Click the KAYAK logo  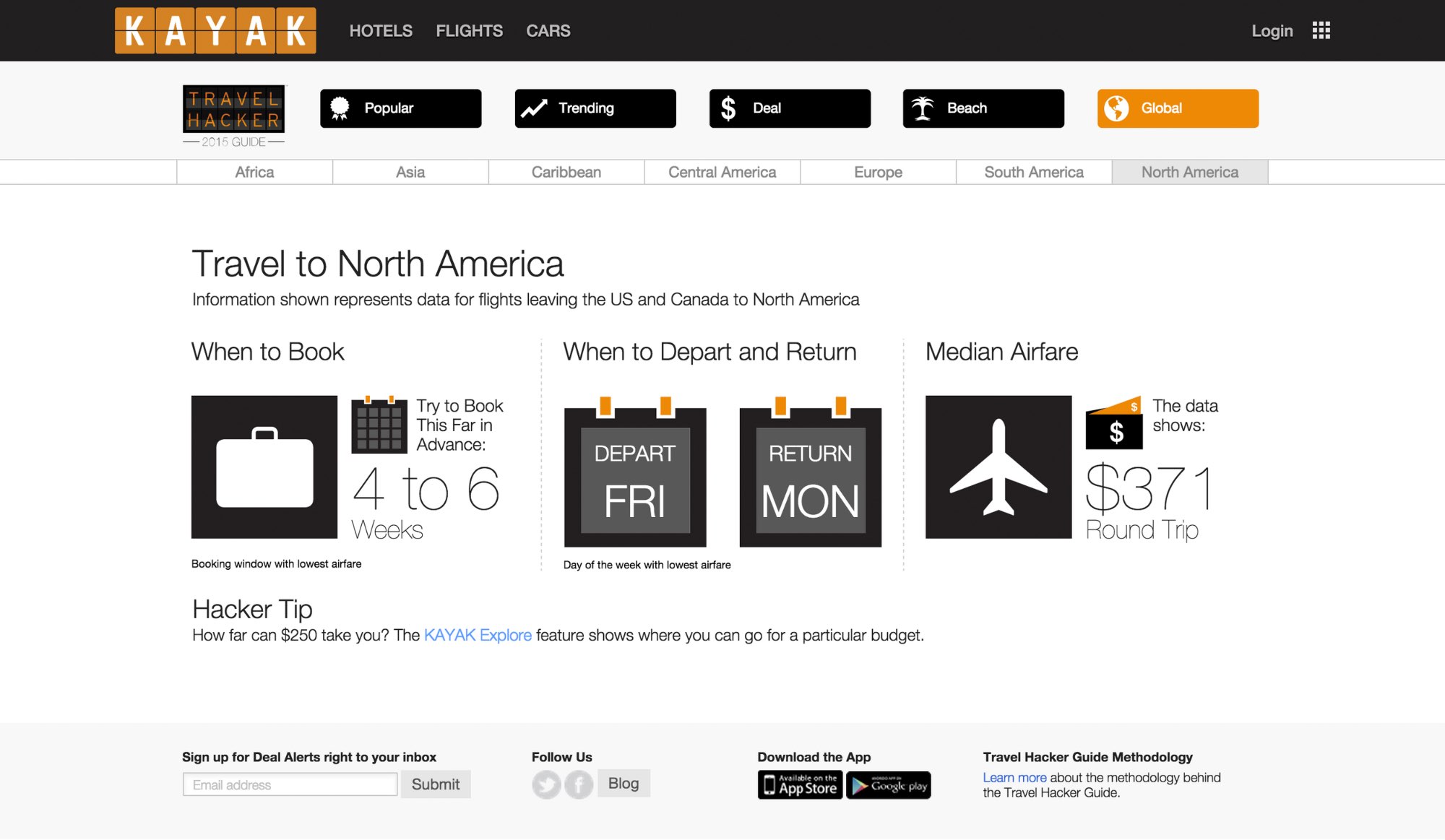coord(215,30)
